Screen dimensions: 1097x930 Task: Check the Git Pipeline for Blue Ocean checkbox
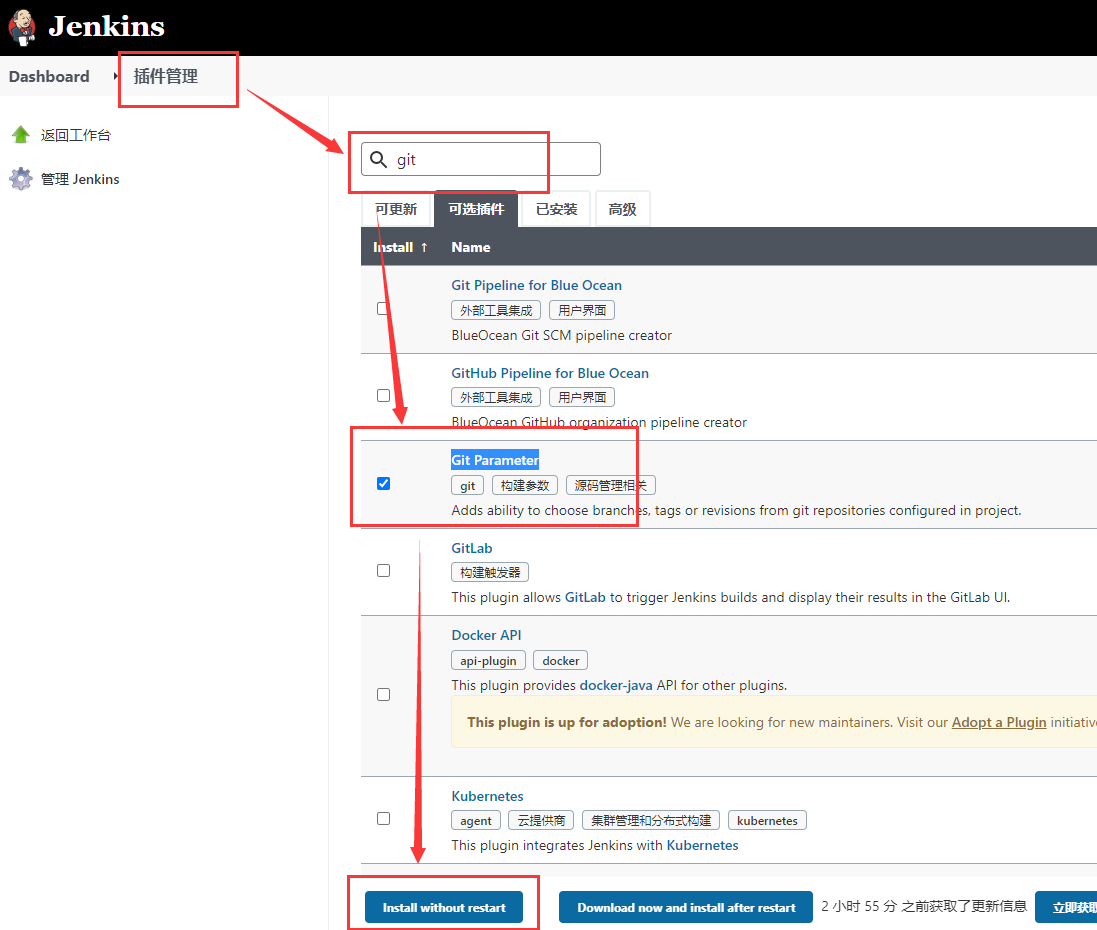click(383, 308)
